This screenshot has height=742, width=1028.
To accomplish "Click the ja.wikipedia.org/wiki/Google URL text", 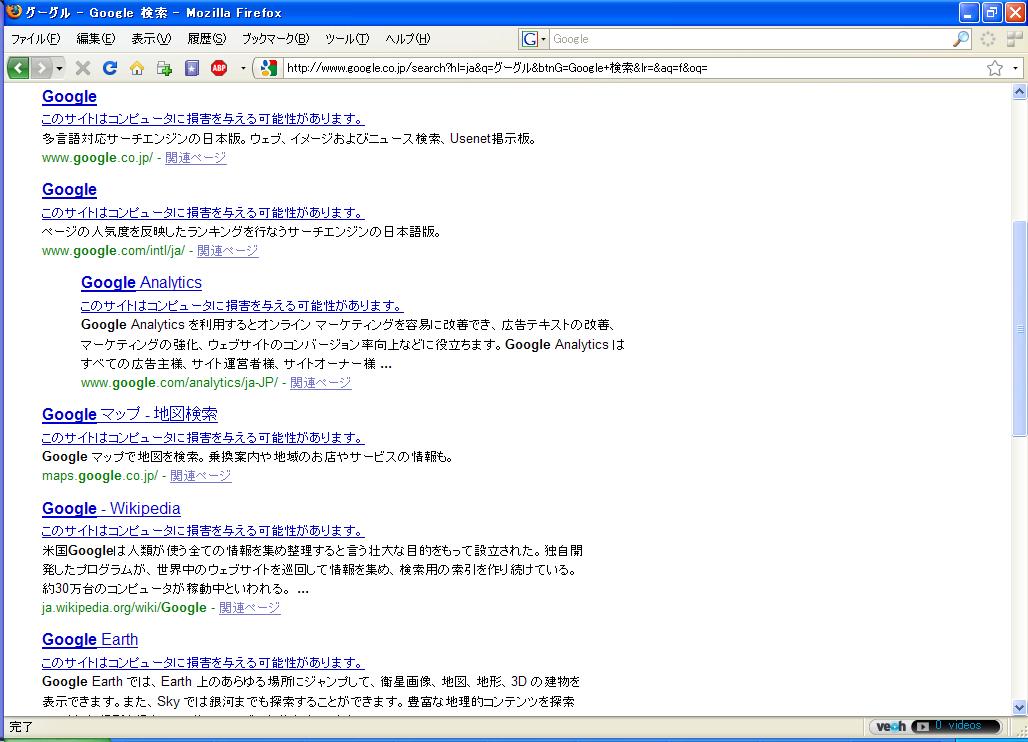I will pos(125,608).
